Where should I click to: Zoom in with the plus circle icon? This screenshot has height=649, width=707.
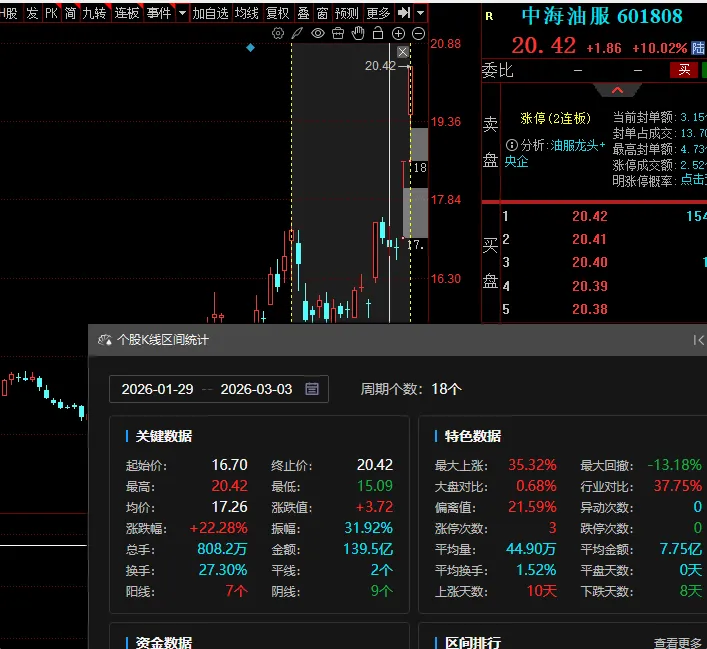[x=398, y=33]
